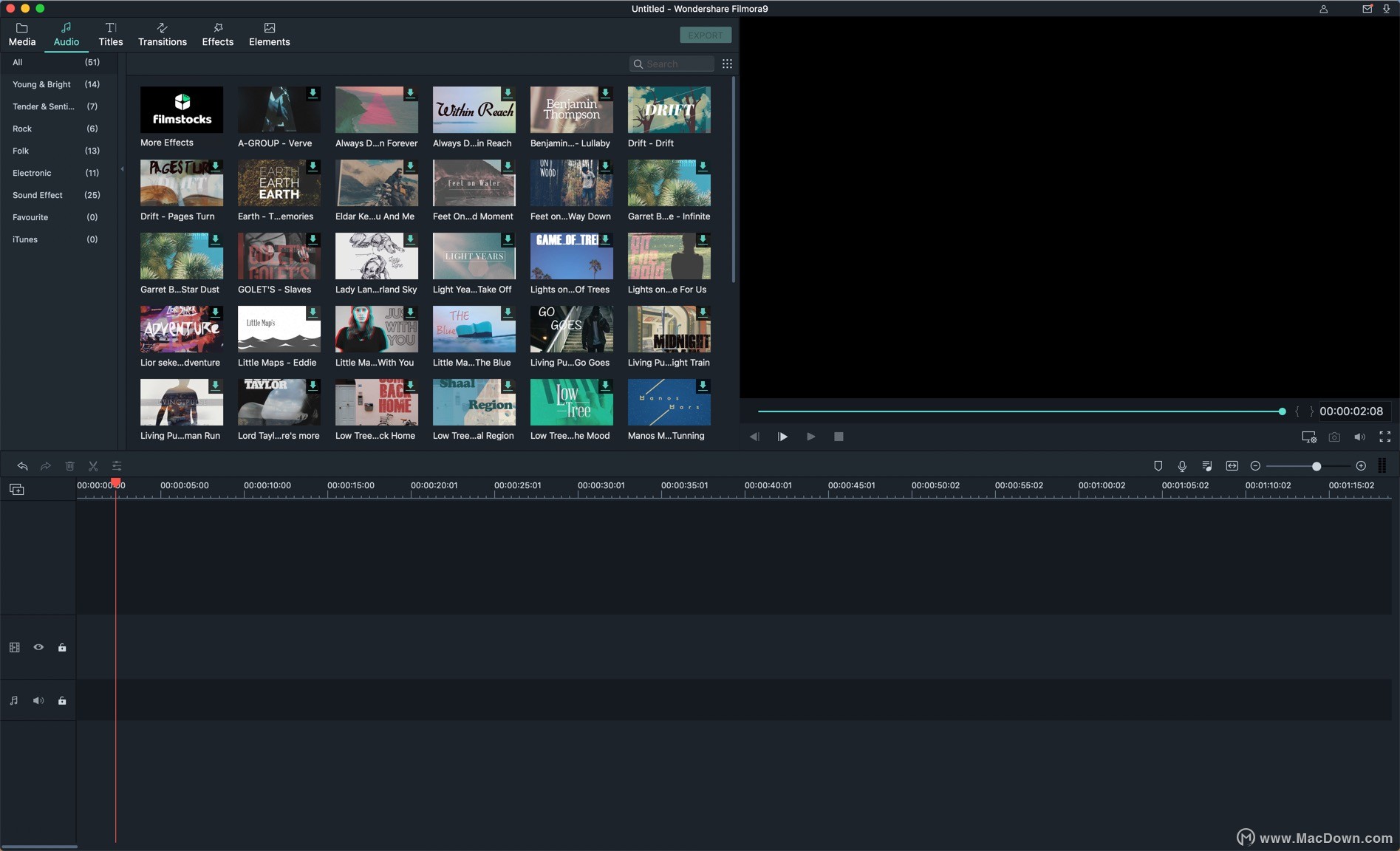Screen dimensions: 1400x851
Task: Redo the last action
Action: click(x=45, y=465)
